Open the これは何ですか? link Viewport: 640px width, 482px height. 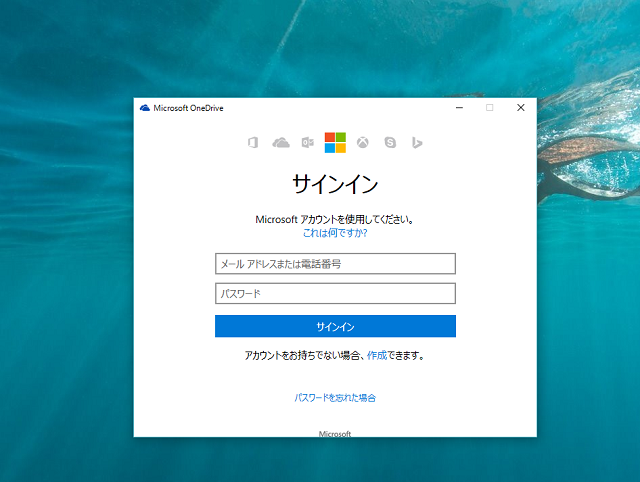coord(335,233)
